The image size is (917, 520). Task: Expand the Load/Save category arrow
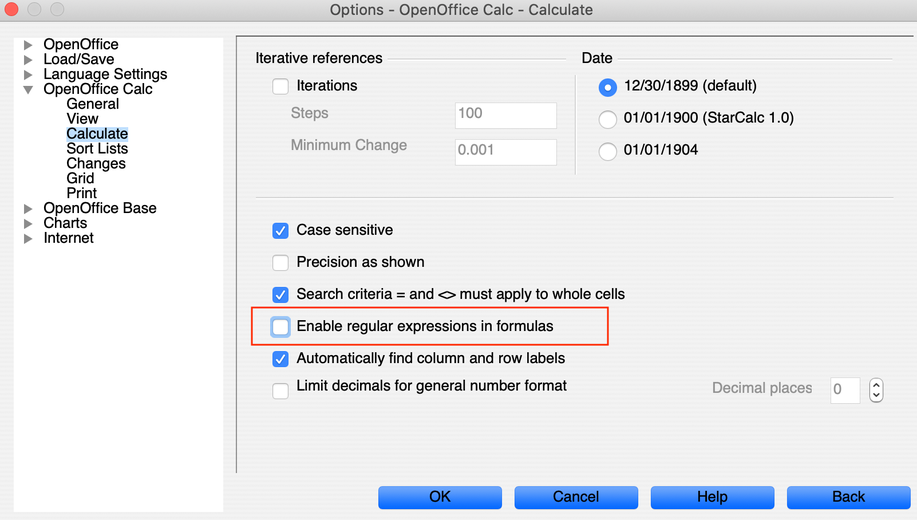(x=27, y=60)
